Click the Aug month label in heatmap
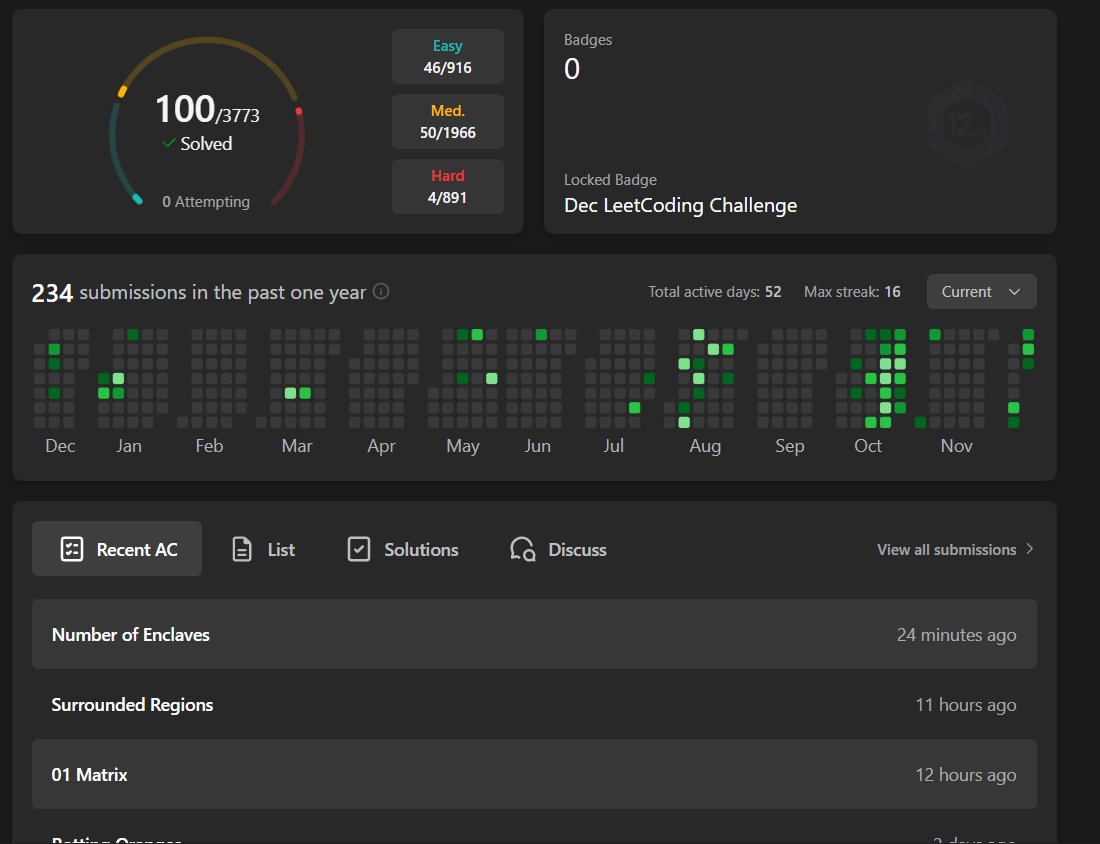This screenshot has height=844, width=1100. [705, 446]
